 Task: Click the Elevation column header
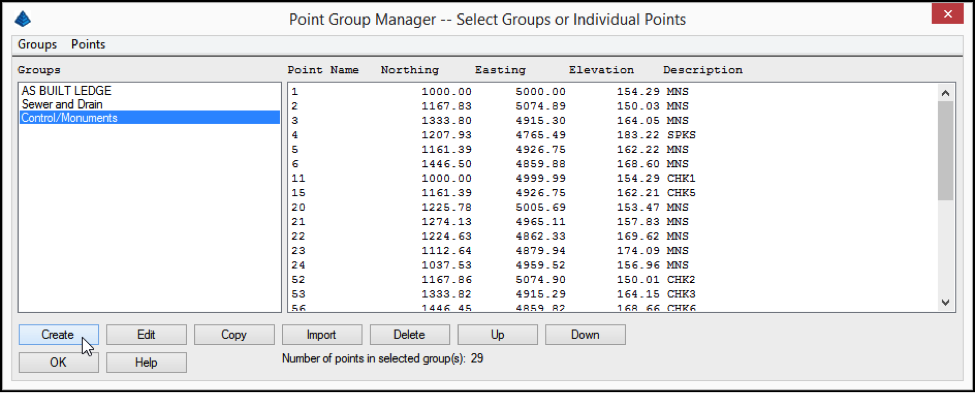(x=601, y=70)
